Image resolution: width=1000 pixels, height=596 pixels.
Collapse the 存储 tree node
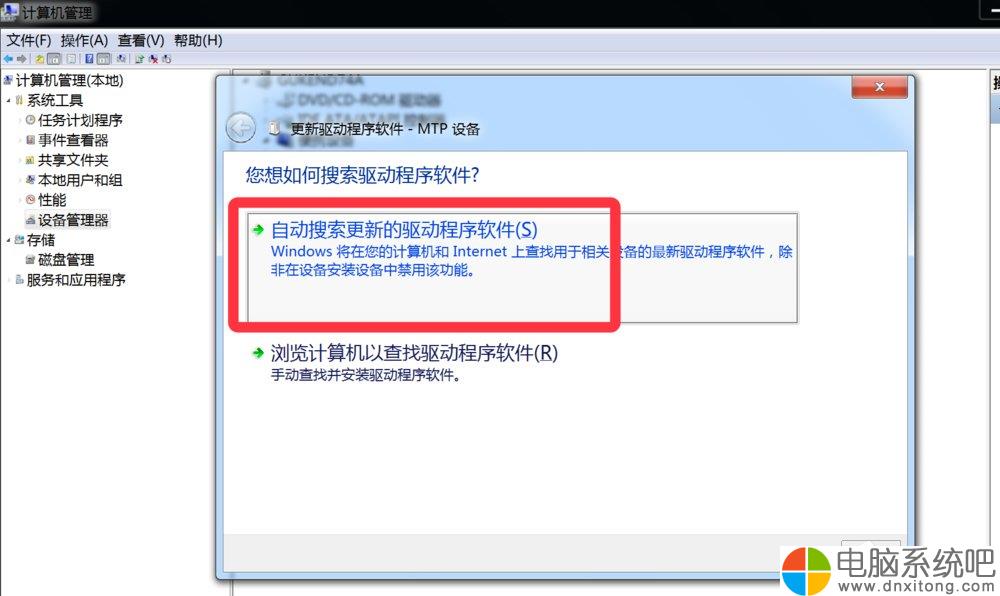pyautogui.click(x=8, y=240)
